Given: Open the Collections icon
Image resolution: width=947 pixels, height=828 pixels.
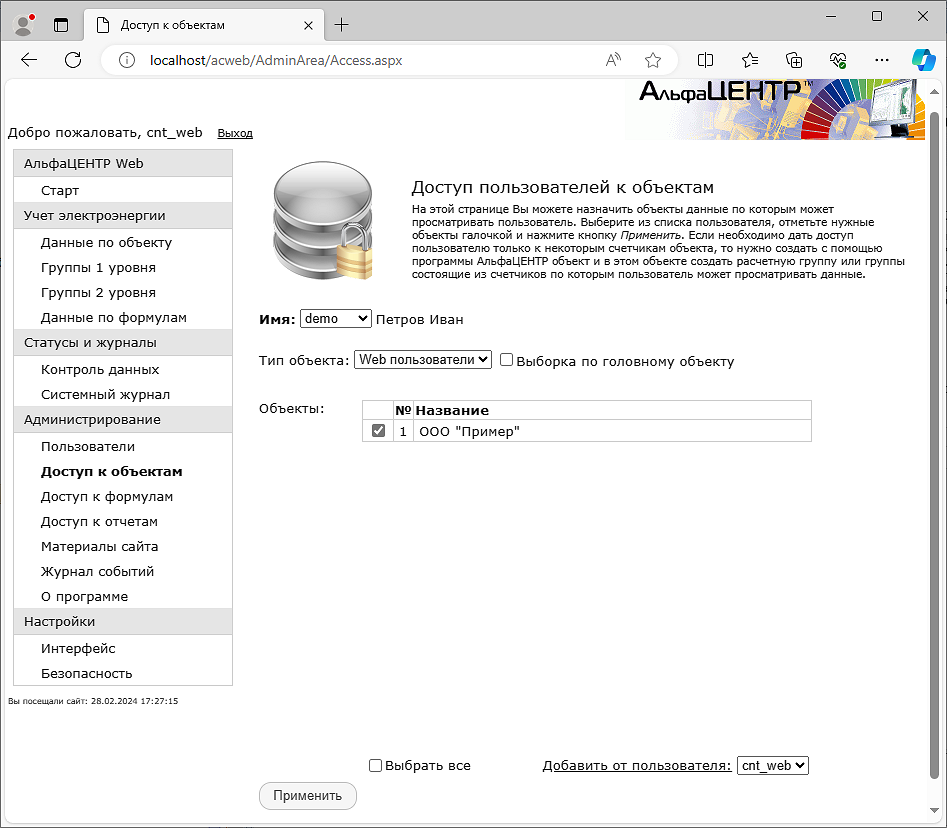Looking at the screenshot, I should click(794, 60).
